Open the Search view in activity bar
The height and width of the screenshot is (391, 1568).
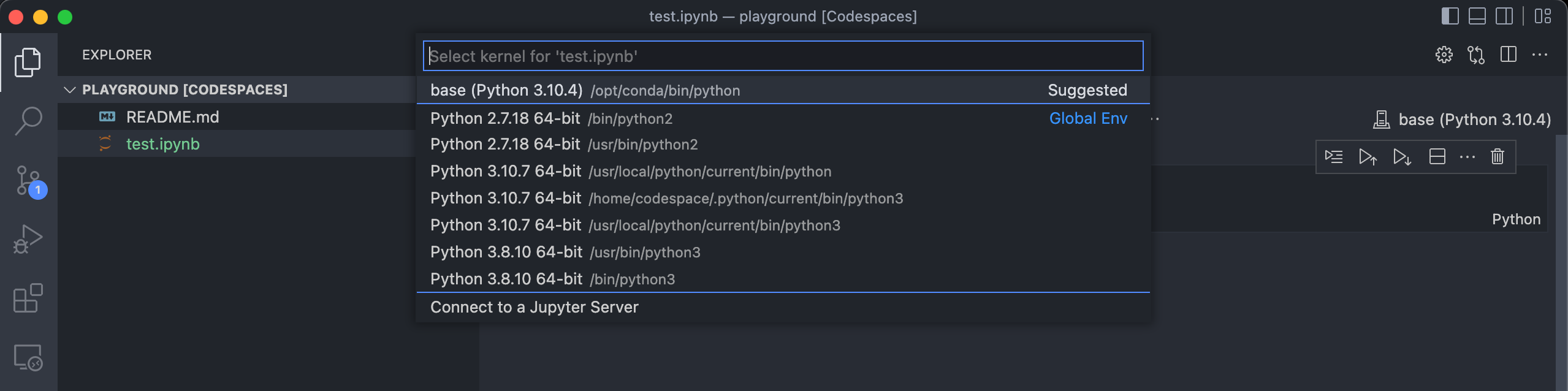(28, 121)
